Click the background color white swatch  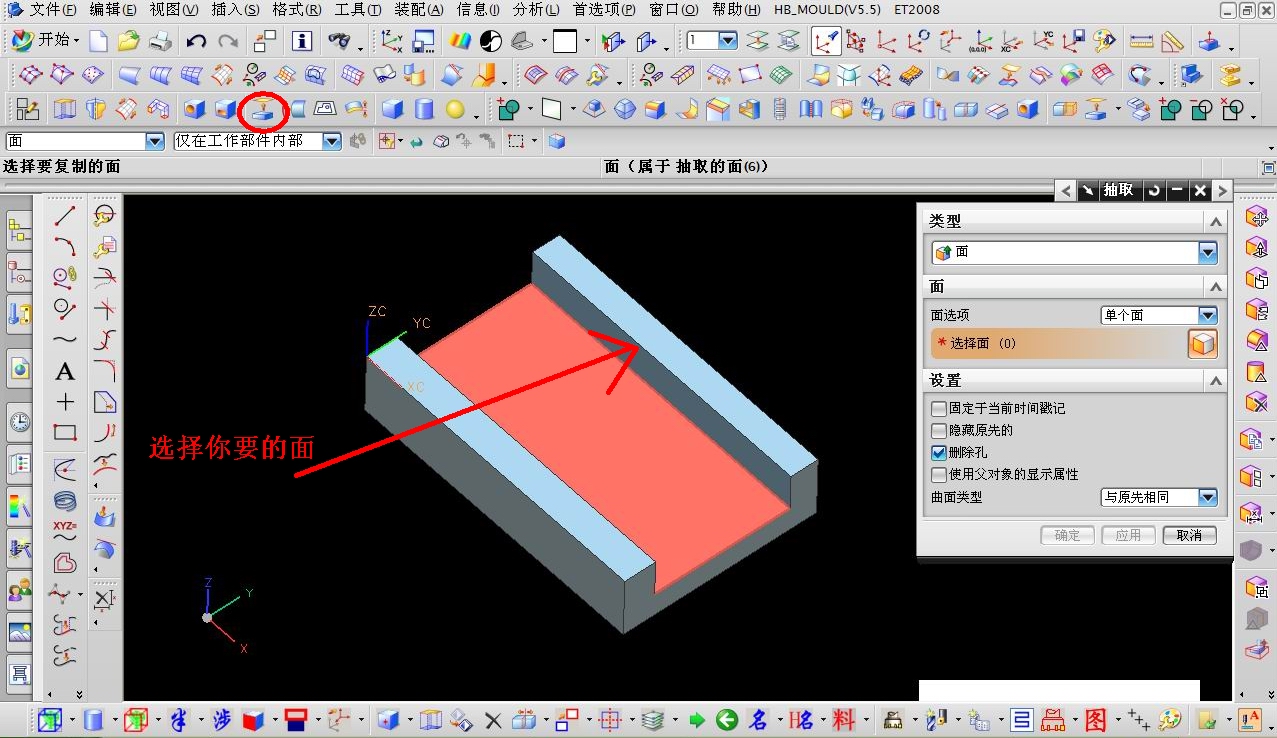click(565, 41)
